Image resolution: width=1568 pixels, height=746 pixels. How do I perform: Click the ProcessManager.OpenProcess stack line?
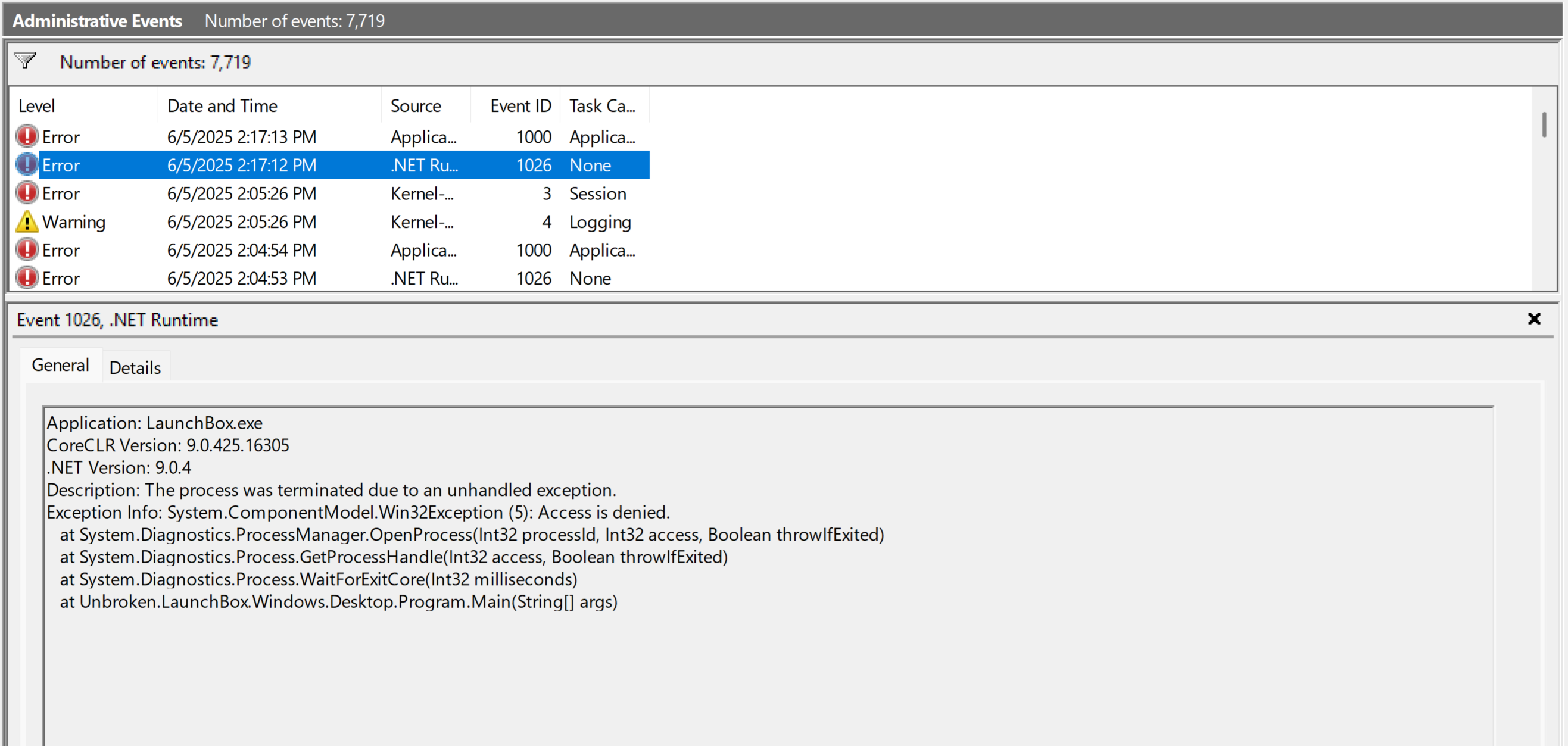click(472, 535)
